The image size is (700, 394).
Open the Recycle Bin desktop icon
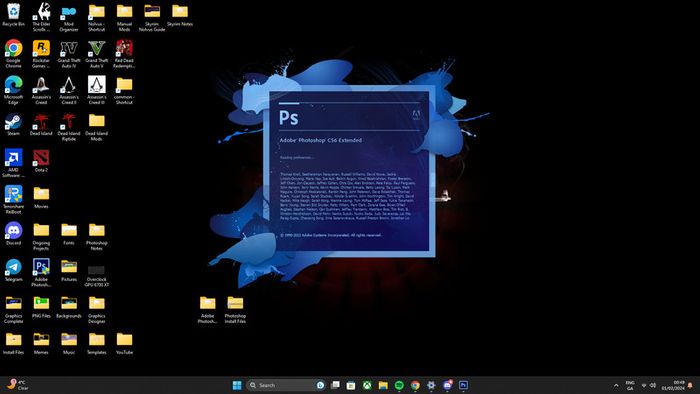(x=13, y=15)
